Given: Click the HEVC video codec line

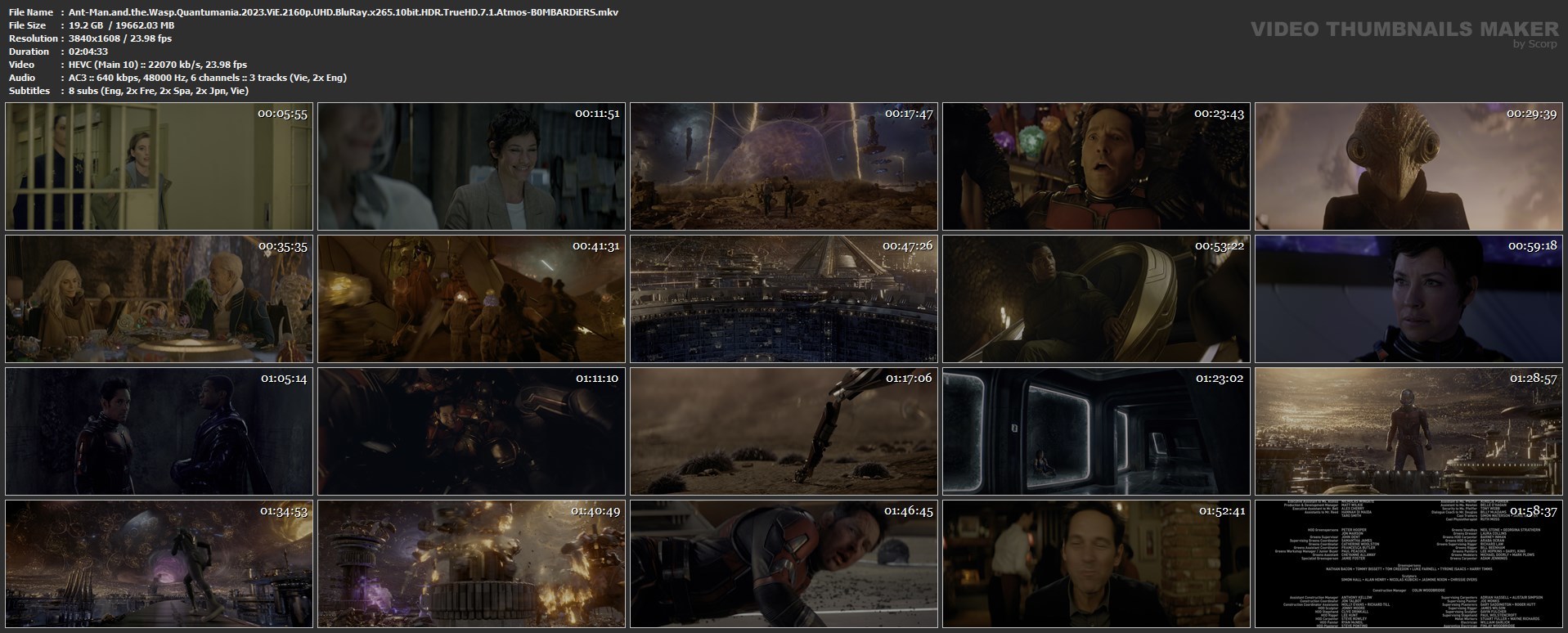Looking at the screenshot, I should click(158, 65).
